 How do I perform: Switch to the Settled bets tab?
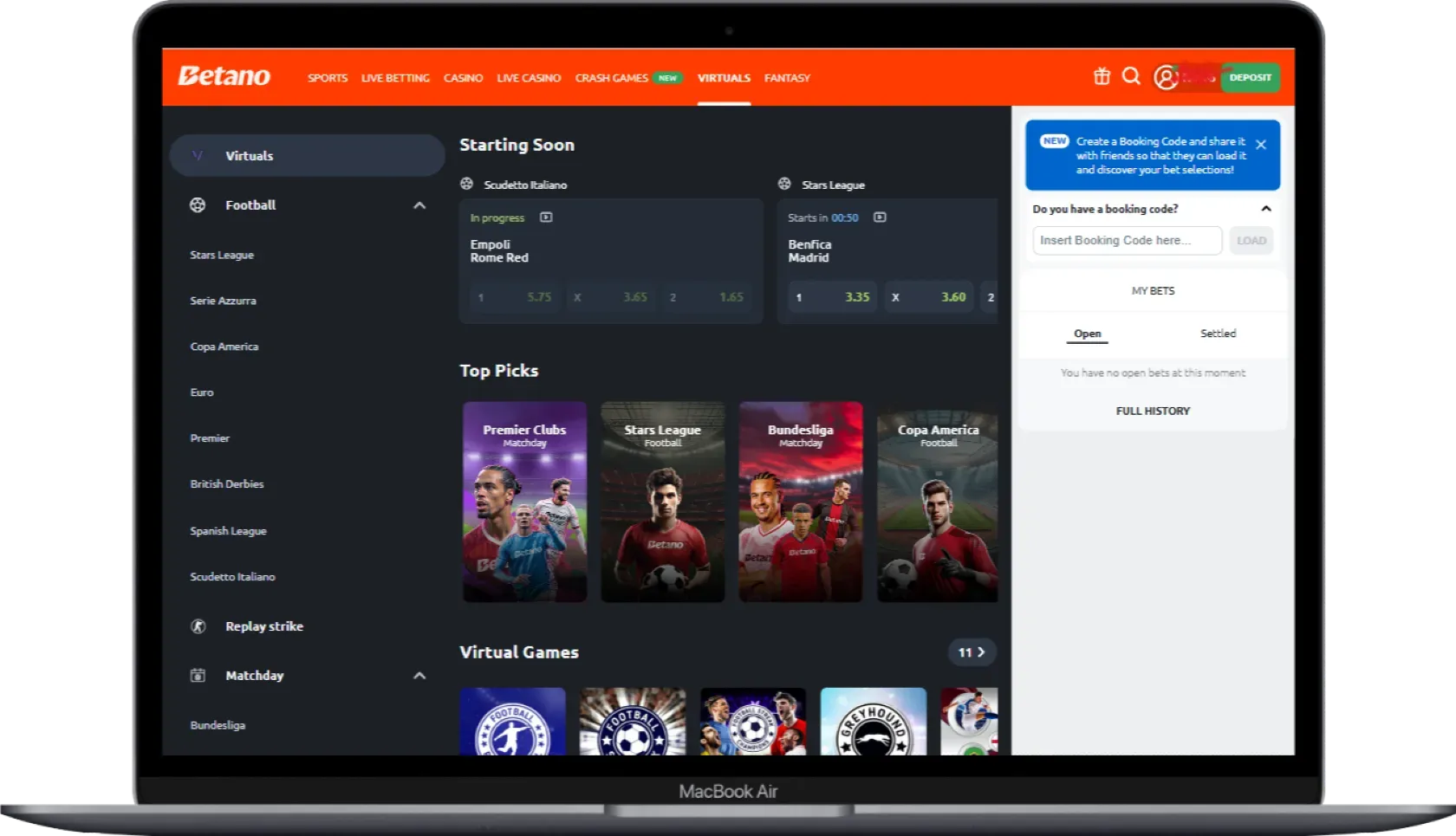(x=1218, y=334)
